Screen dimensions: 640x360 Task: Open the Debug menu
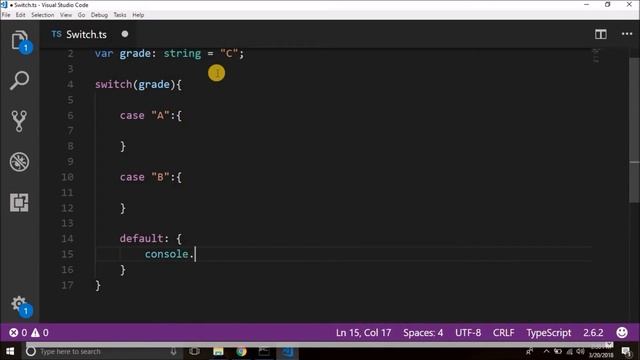(x=99, y=15)
